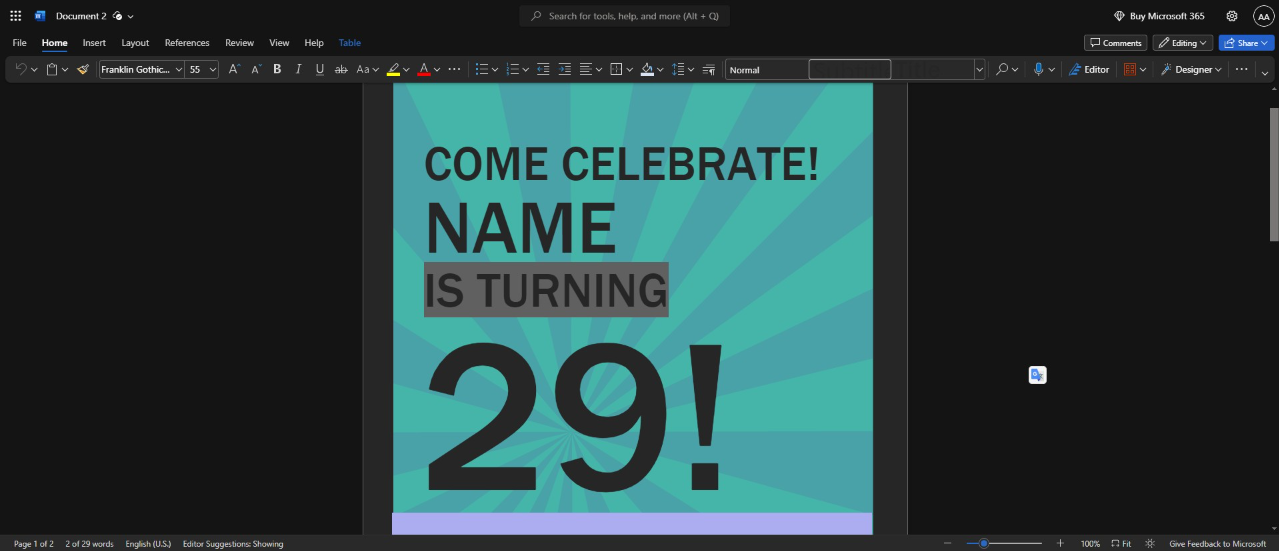This screenshot has width=1279, height=551.
Task: Toggle italic formatting
Action: tap(298, 70)
